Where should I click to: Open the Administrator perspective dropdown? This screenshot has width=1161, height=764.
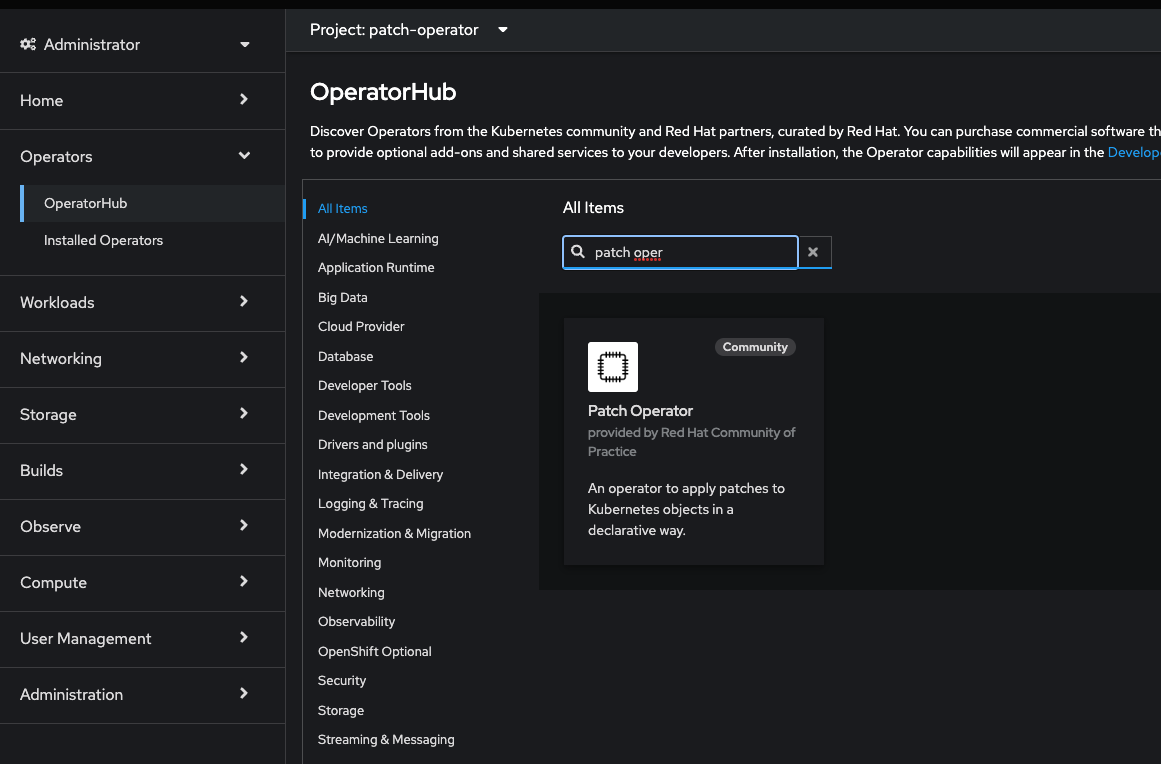tap(245, 45)
